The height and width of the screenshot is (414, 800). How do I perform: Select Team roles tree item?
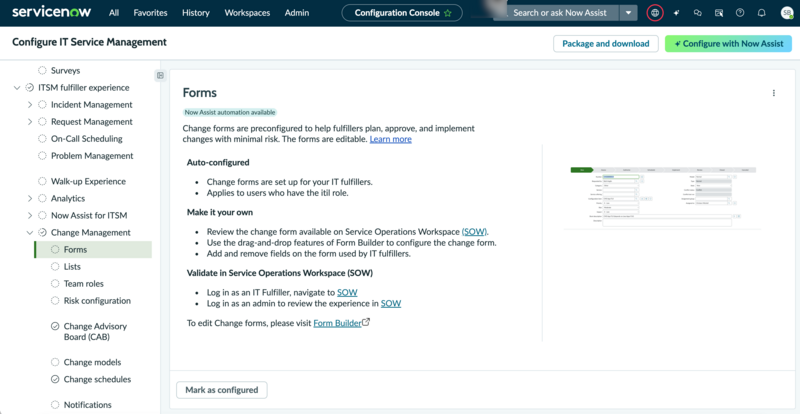[84, 283]
